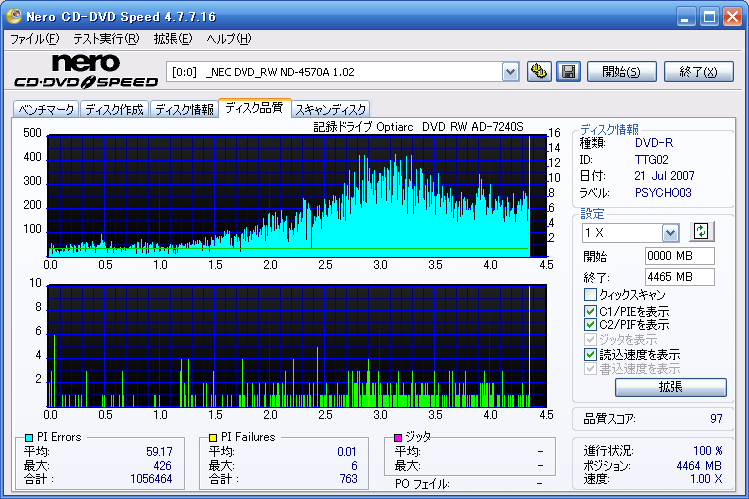Screen dimensions: 749x499
Task: Click PI Failures total value 763
Action: 349,479
